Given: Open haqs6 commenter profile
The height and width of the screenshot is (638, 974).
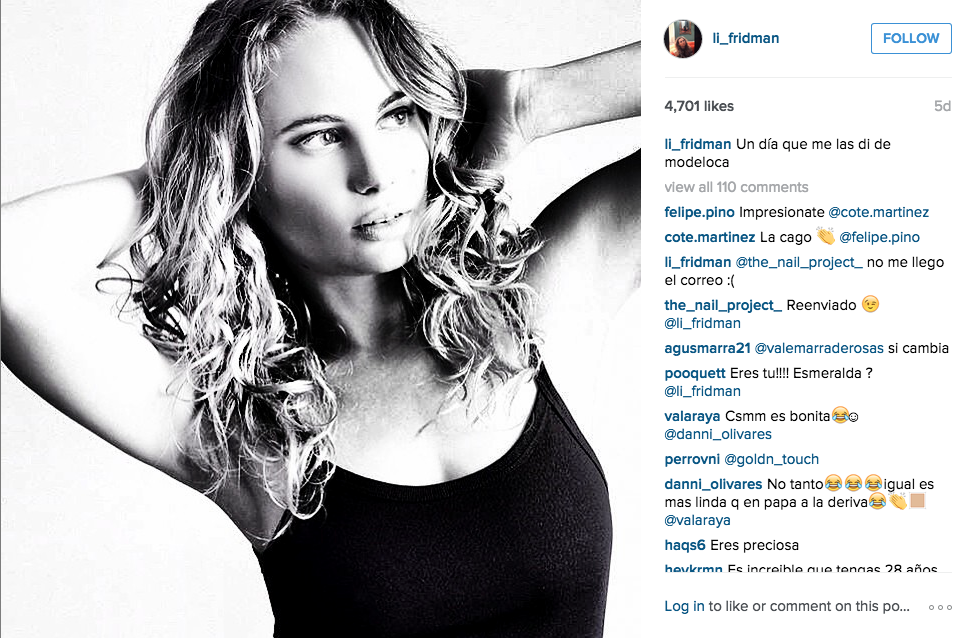Looking at the screenshot, I should 685,545.
